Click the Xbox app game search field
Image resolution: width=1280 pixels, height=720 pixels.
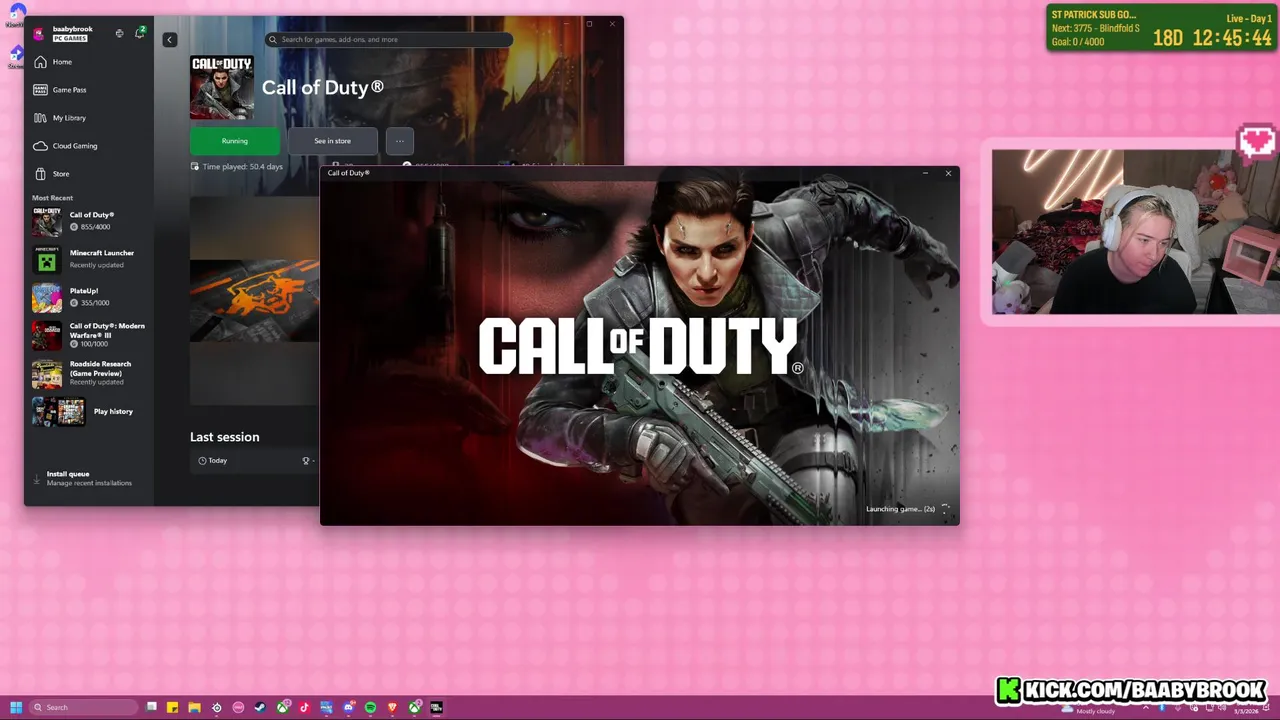(389, 40)
